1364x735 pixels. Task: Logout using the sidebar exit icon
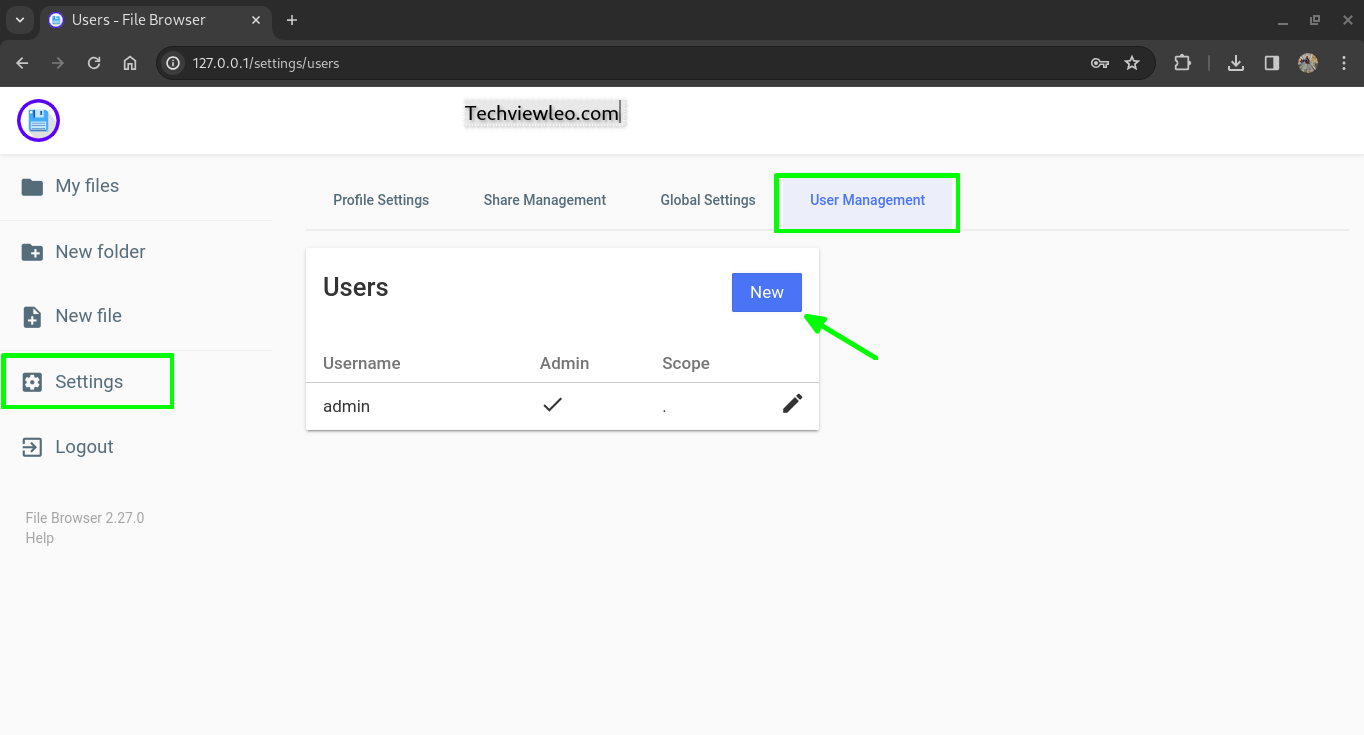pos(83,446)
